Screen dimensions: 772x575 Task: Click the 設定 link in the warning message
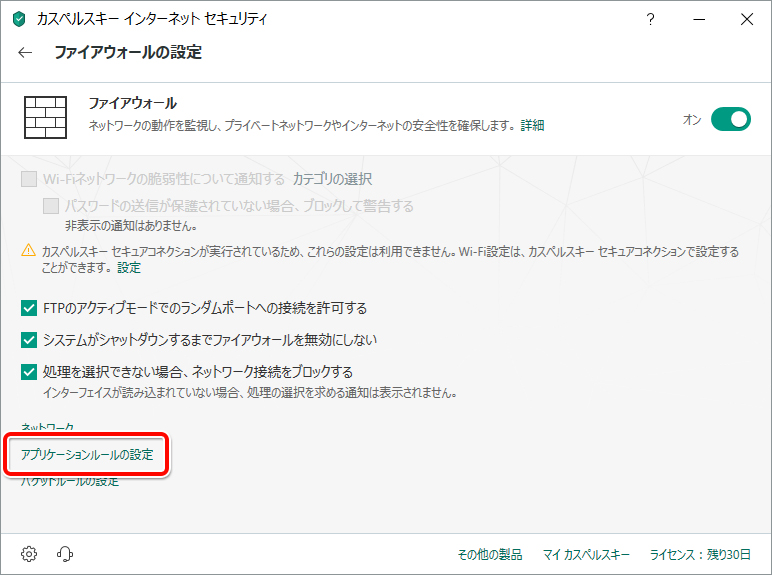point(129,268)
